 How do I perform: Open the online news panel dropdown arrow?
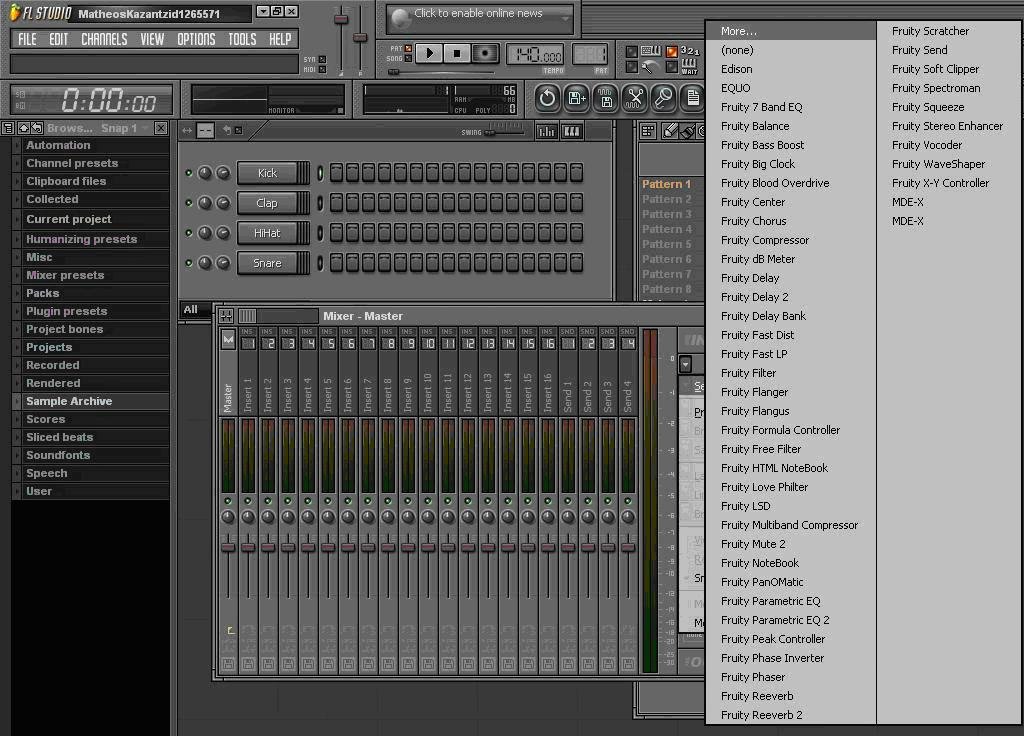coord(565,18)
